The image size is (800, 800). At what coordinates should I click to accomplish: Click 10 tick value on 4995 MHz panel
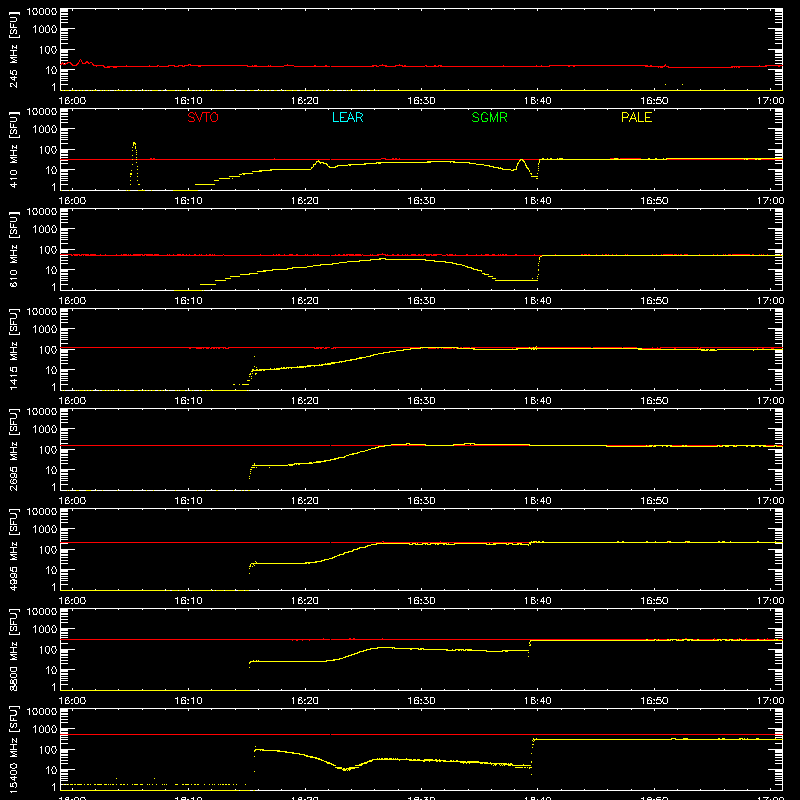(51, 570)
